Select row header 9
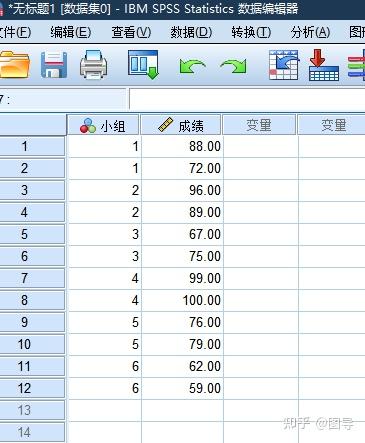The height and width of the screenshot is (443, 365). tap(32, 322)
